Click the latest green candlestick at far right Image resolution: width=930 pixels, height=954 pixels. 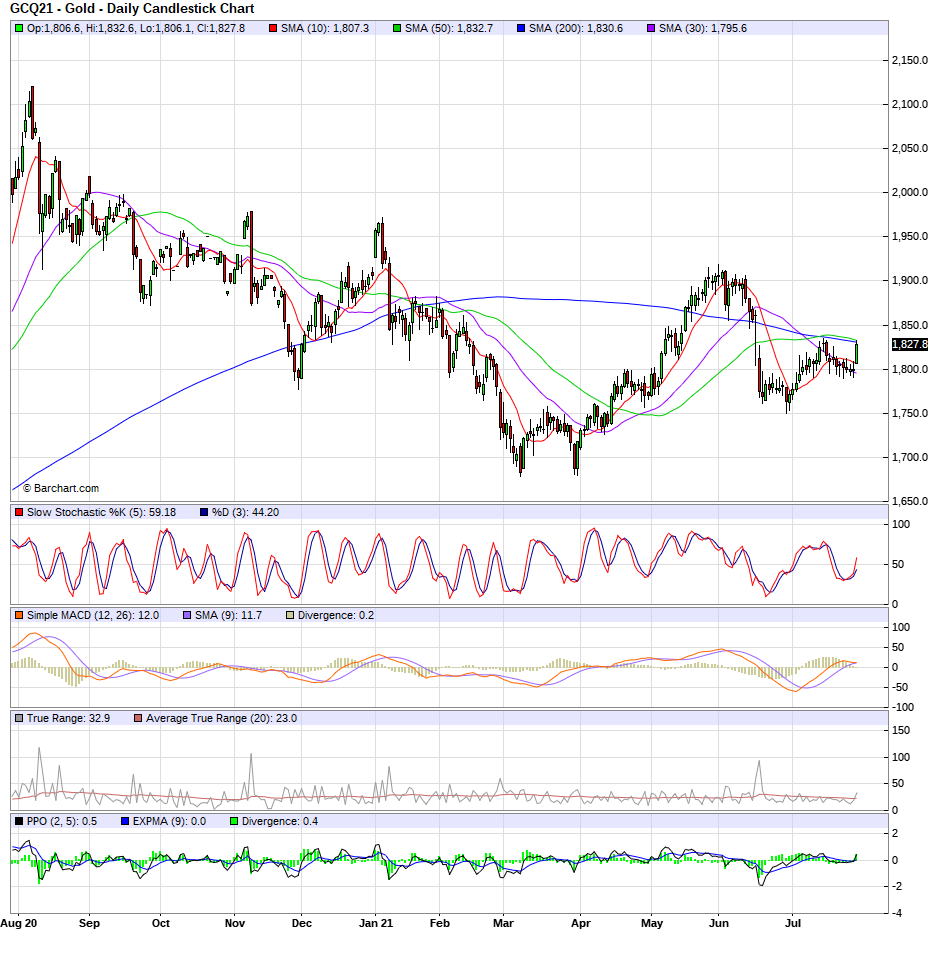tap(856, 352)
